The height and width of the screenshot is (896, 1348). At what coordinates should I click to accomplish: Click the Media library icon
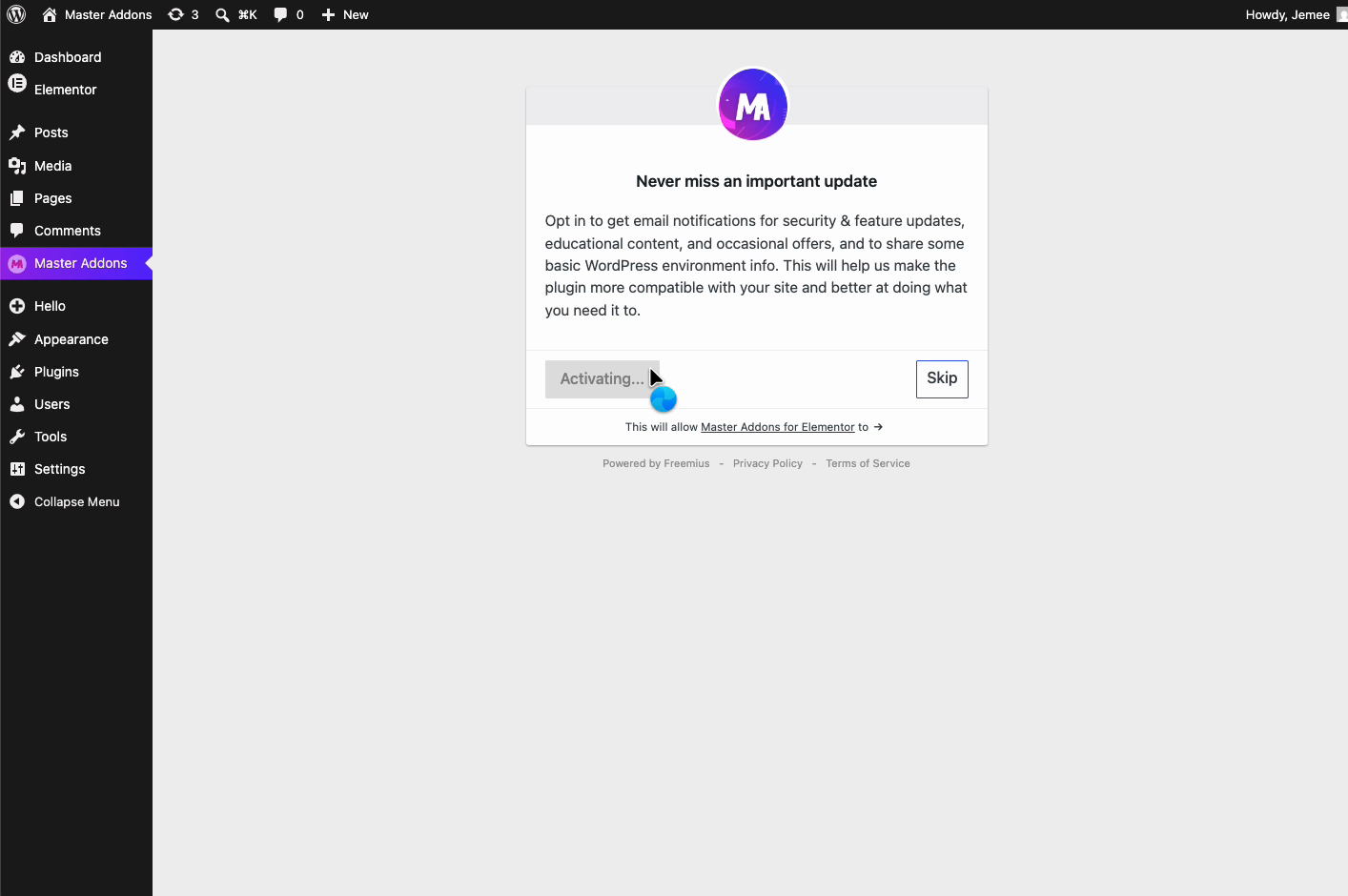pyautogui.click(x=17, y=166)
